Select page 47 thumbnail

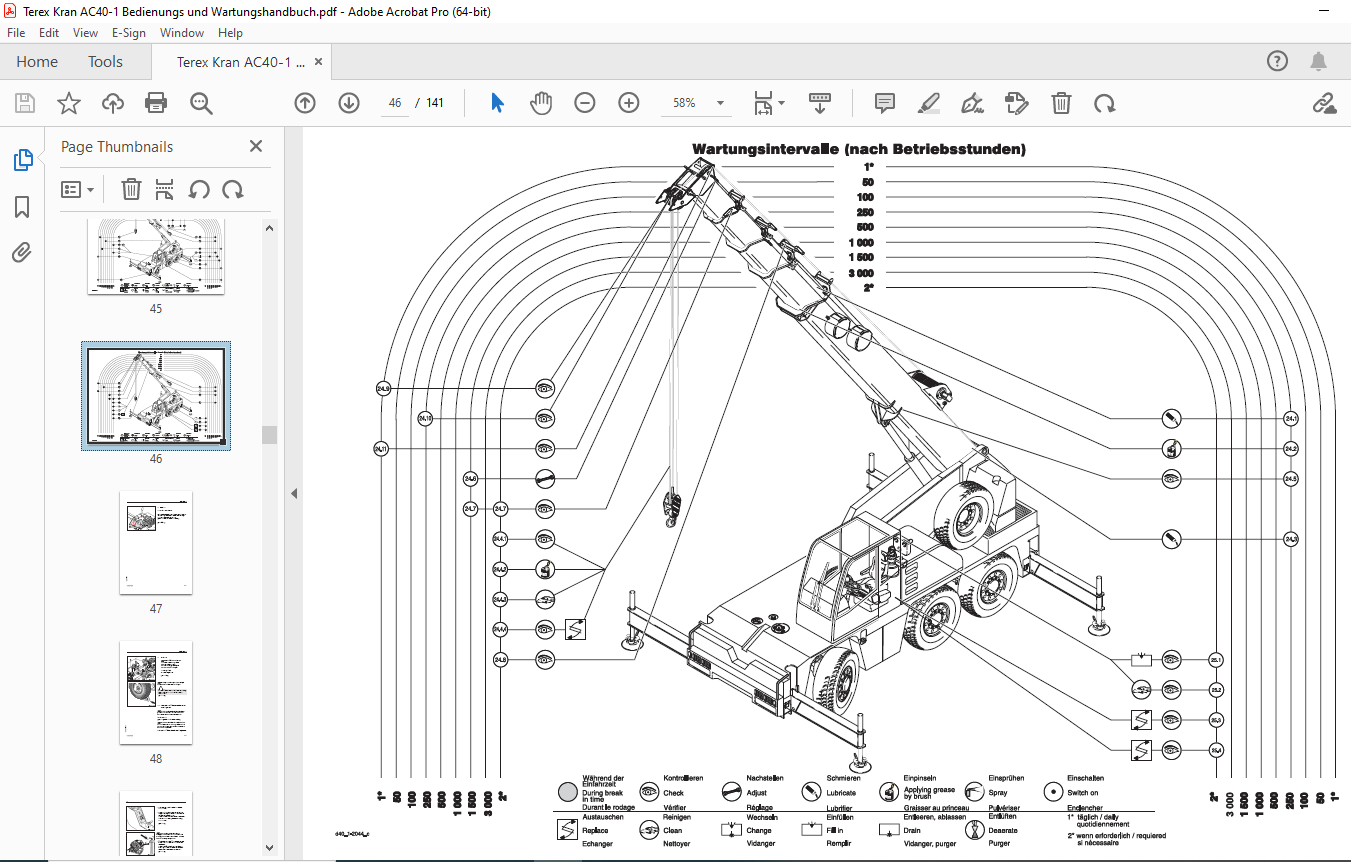(156, 542)
